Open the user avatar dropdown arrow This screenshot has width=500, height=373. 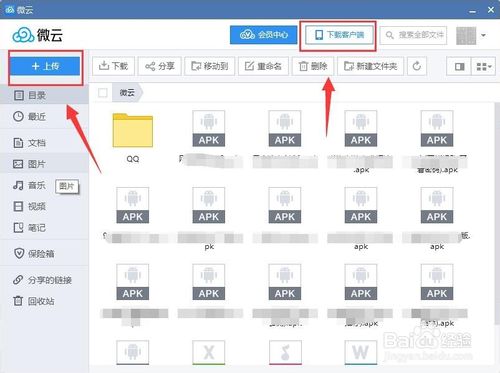tap(483, 35)
